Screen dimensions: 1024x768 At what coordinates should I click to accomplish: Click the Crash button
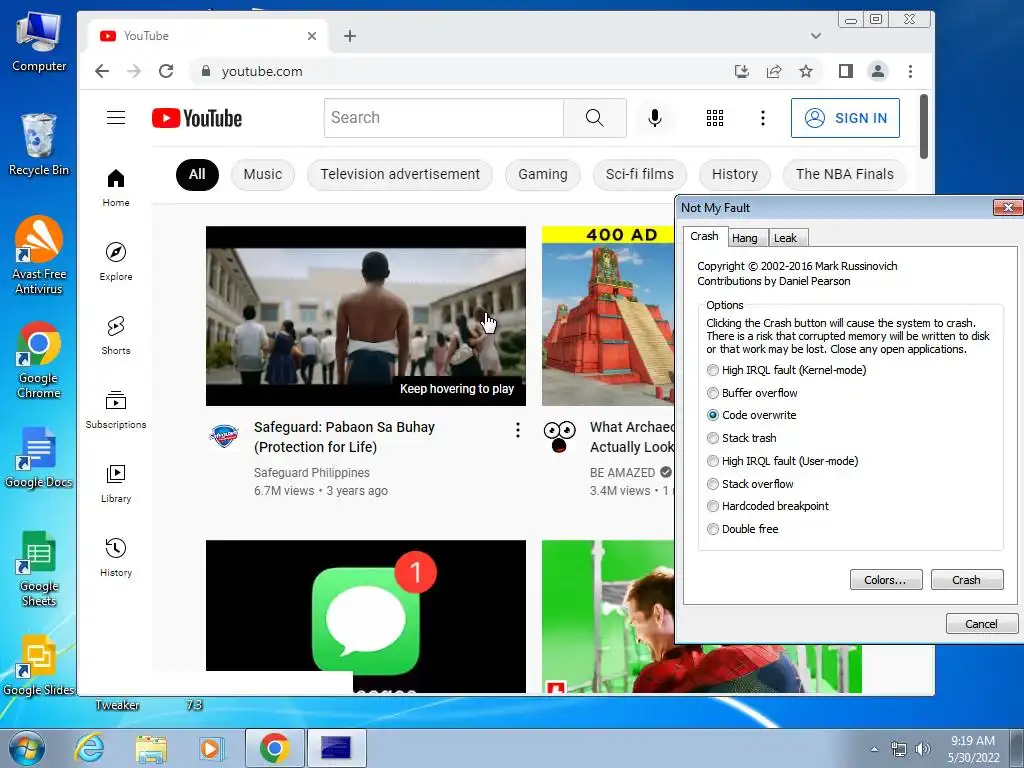click(x=967, y=580)
